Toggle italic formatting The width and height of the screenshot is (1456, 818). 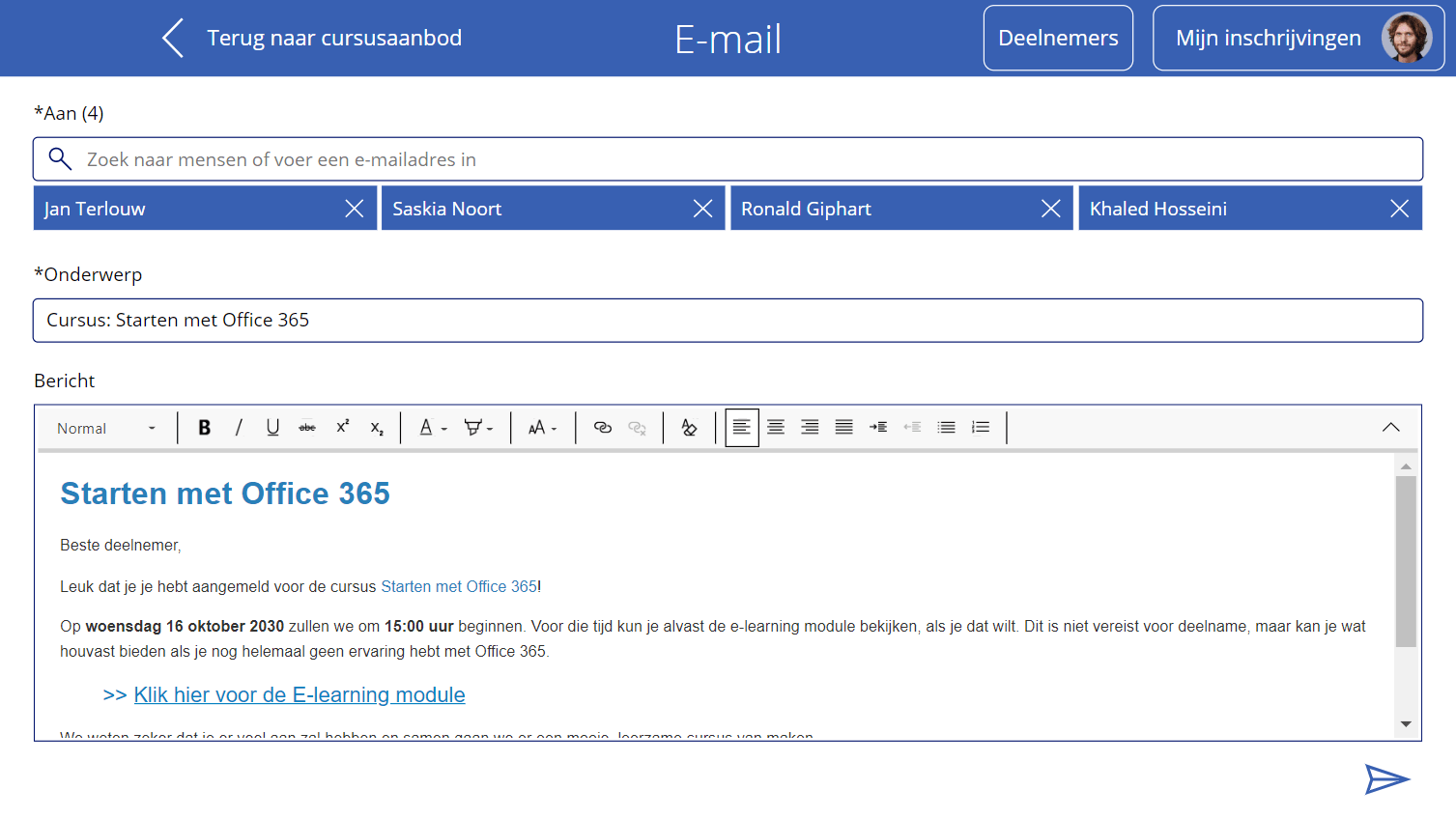pyautogui.click(x=239, y=427)
